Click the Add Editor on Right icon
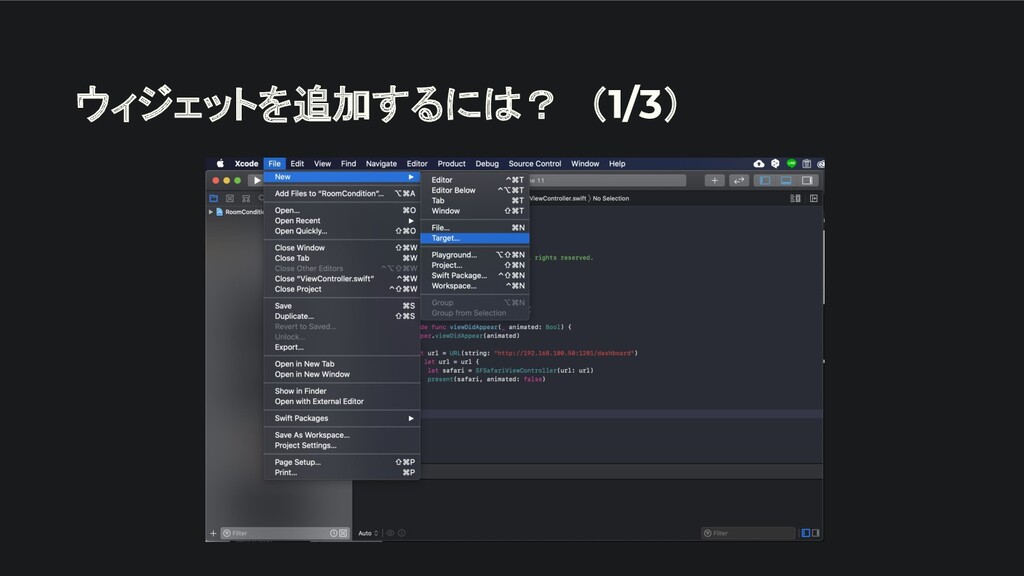 click(814, 198)
